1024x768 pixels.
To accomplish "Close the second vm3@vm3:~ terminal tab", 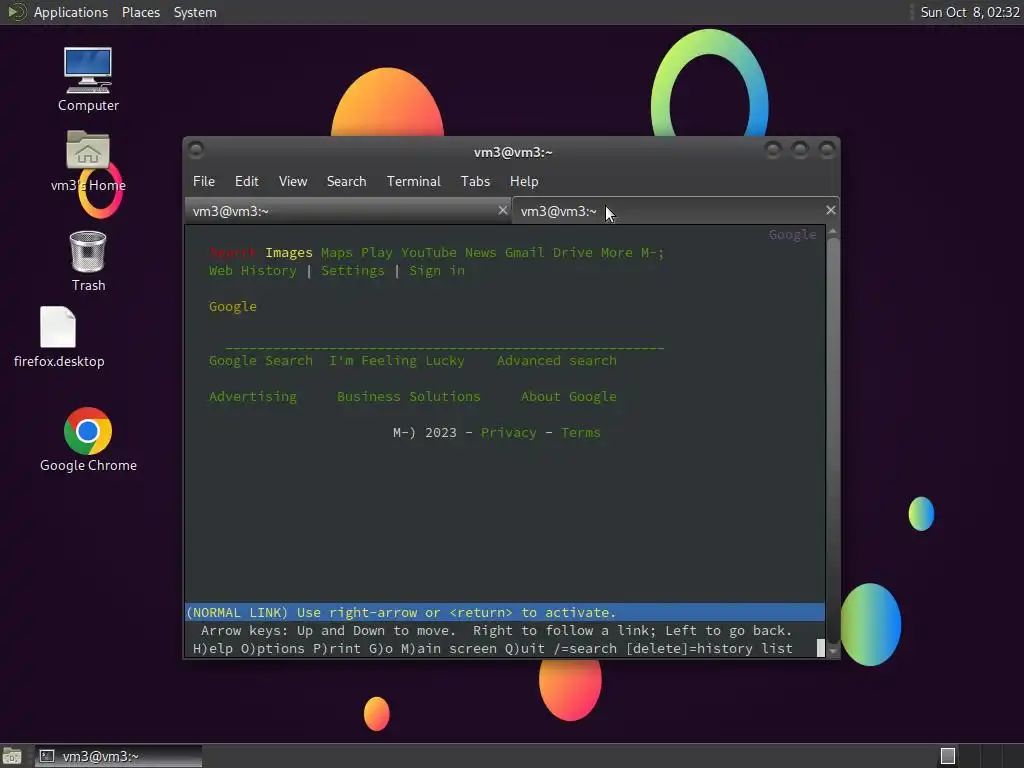I will (830, 210).
